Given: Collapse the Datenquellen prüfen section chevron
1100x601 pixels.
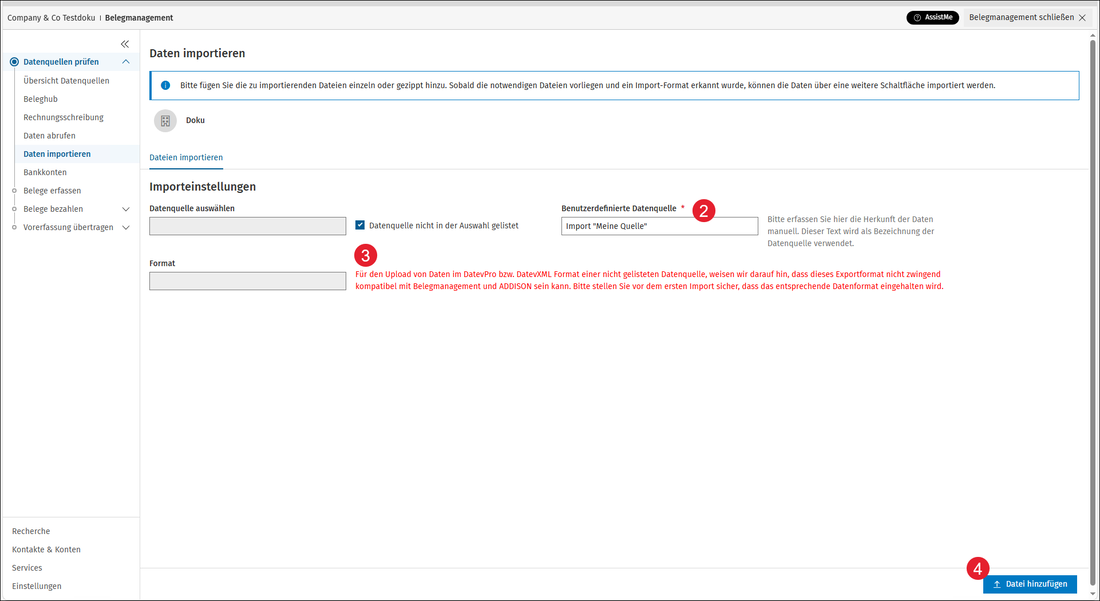Looking at the screenshot, I should pyautogui.click(x=126, y=62).
